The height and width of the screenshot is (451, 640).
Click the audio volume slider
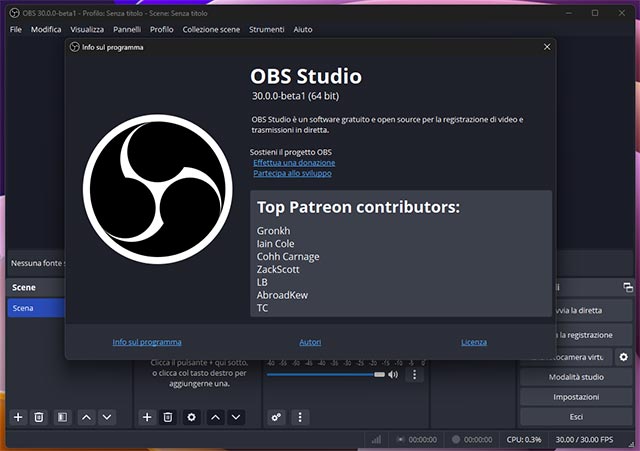pyautogui.click(x=325, y=375)
